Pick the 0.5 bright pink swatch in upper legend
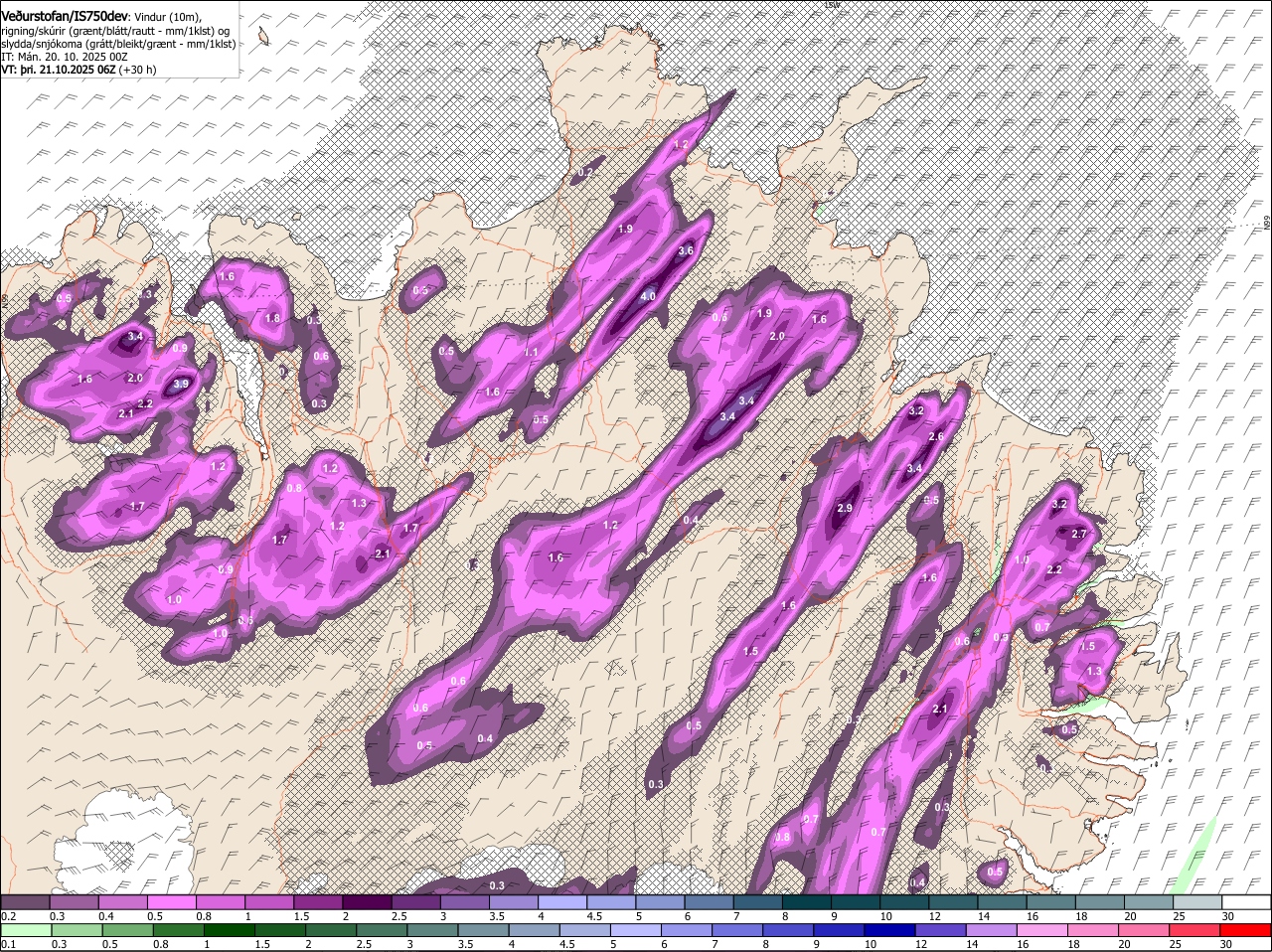This screenshot has height=952, width=1272. 172,902
